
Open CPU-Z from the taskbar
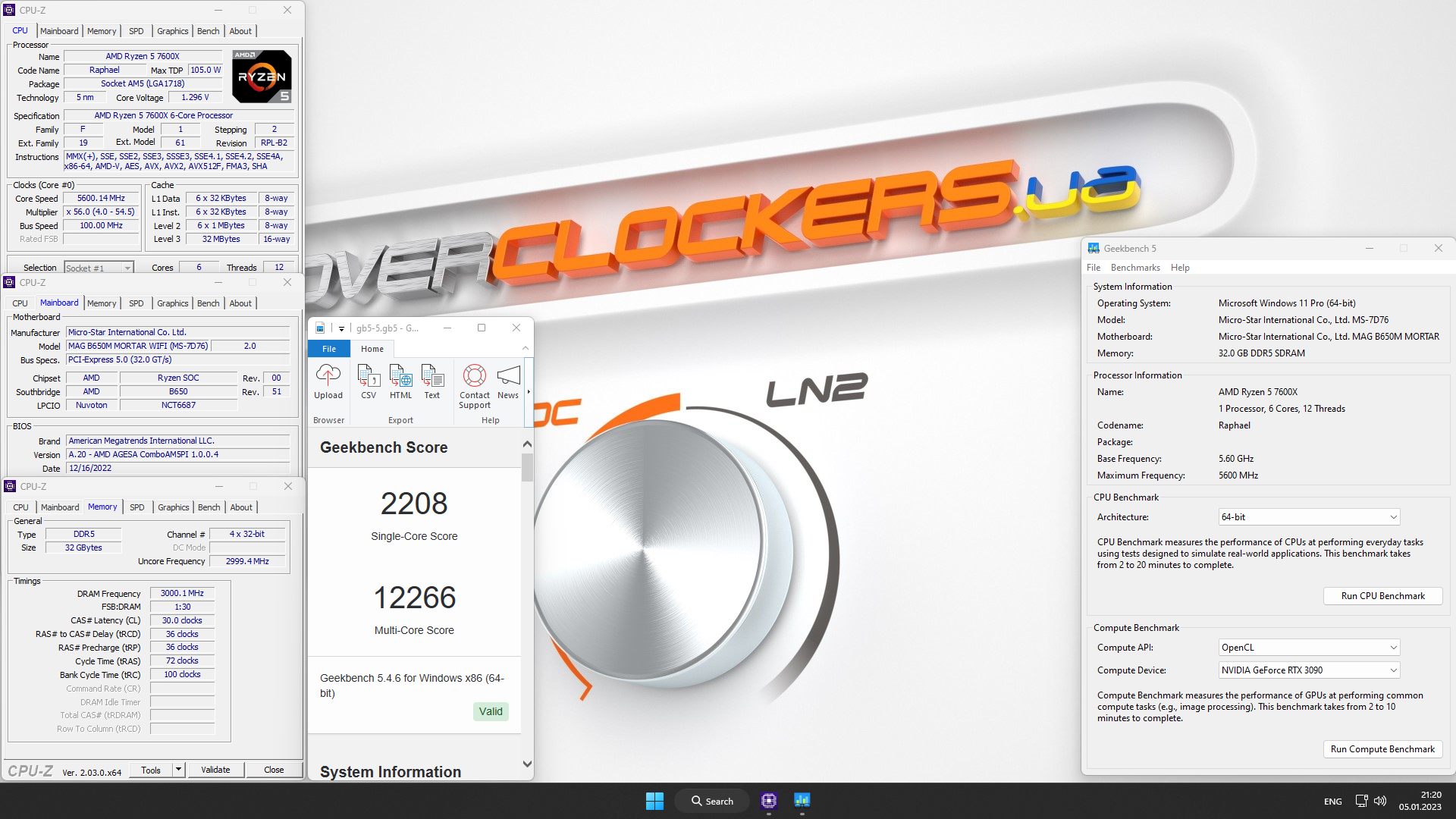(769, 801)
